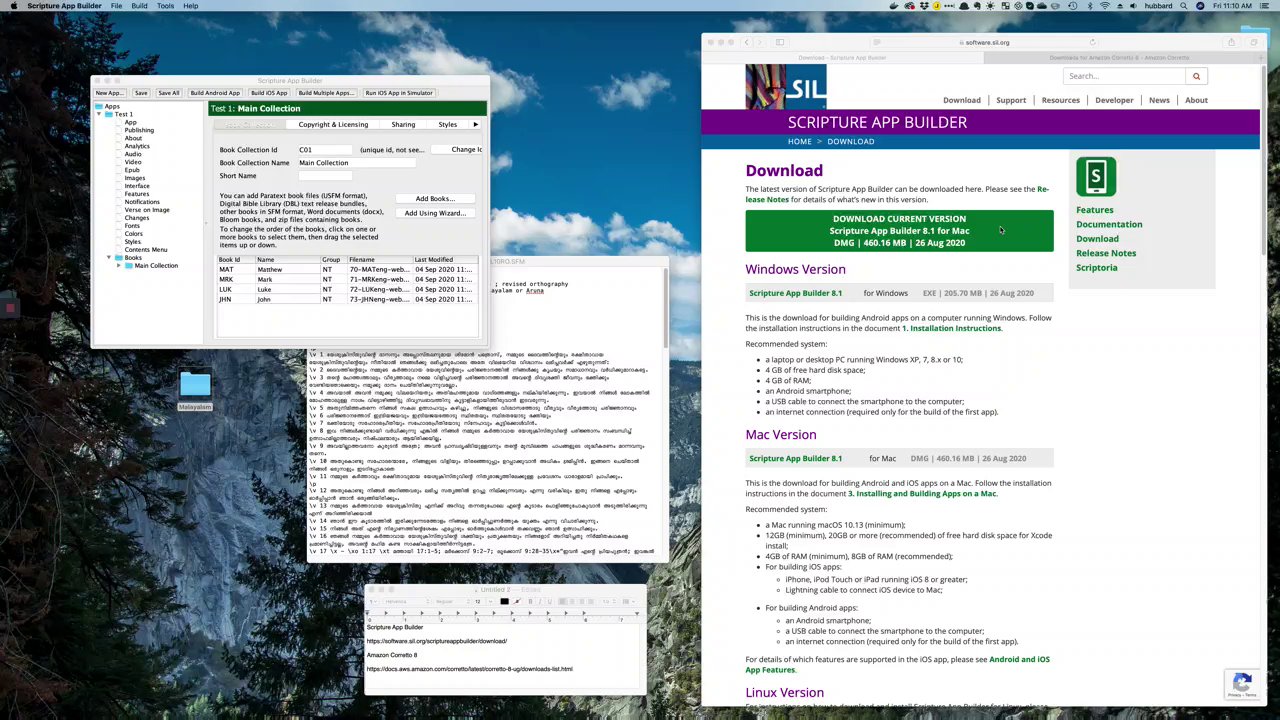The height and width of the screenshot is (720, 1280).
Task: Open the Help menu
Action: click(x=190, y=6)
